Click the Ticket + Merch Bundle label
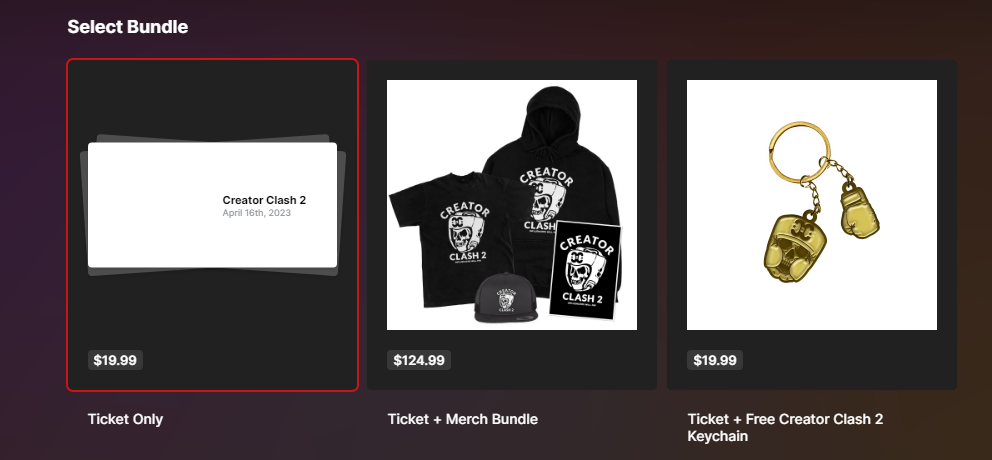Screen dimensions: 992x460 (x=462, y=419)
